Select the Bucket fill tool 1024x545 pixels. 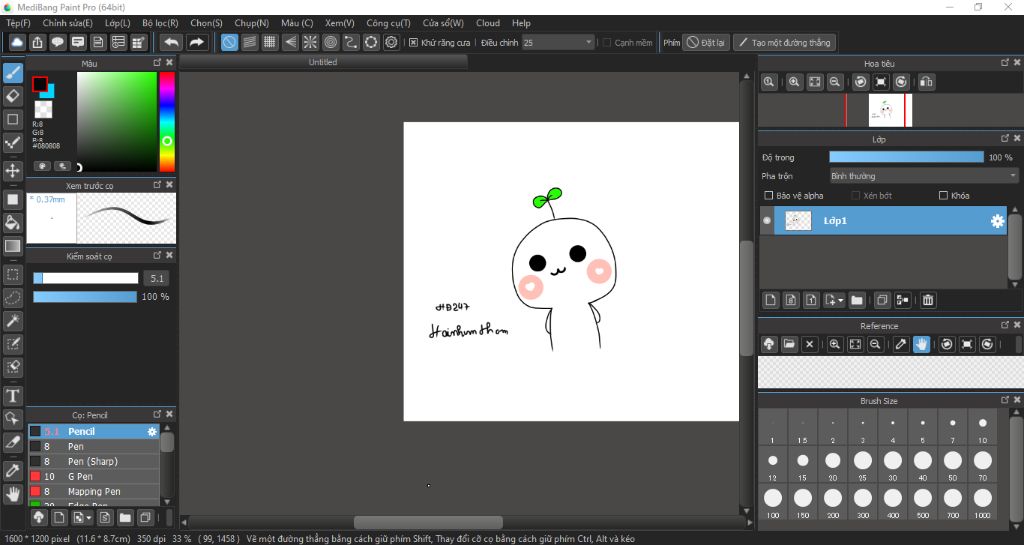click(x=13, y=222)
